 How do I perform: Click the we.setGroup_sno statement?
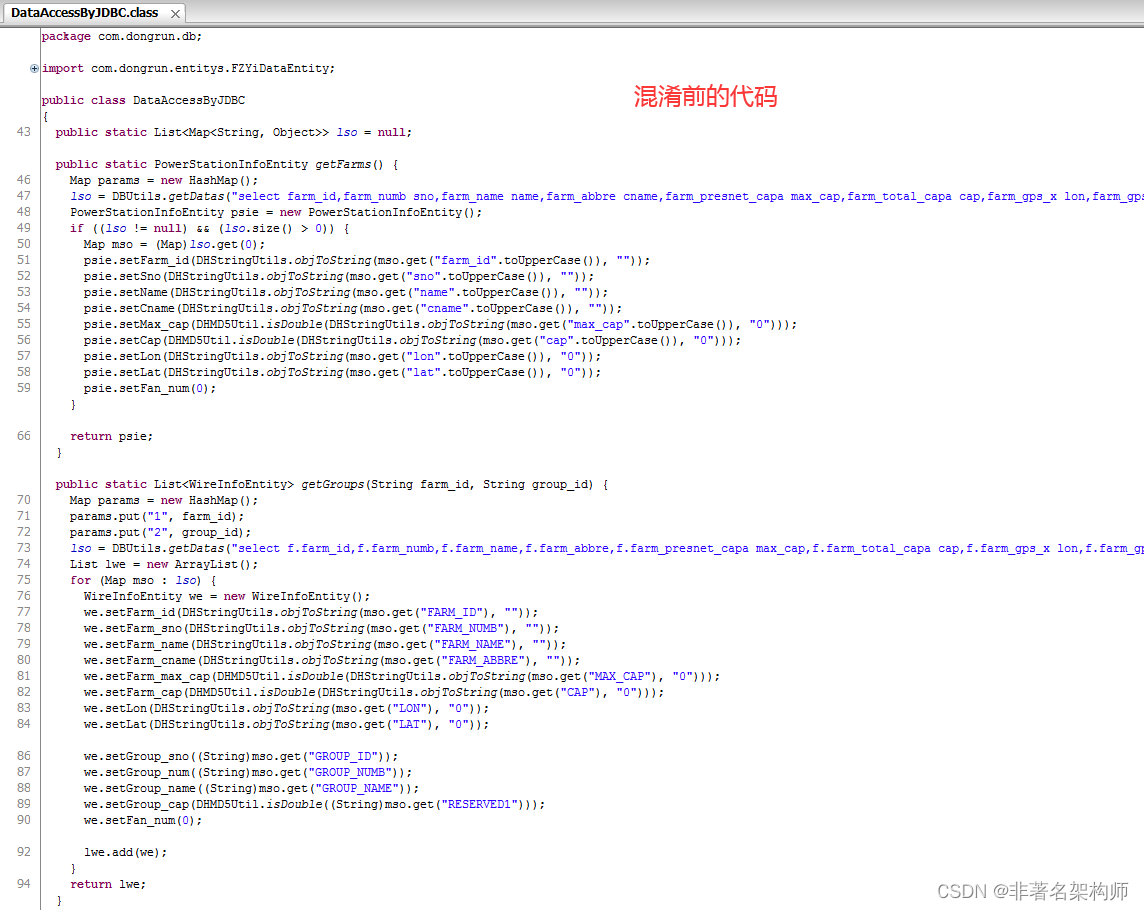coord(241,757)
